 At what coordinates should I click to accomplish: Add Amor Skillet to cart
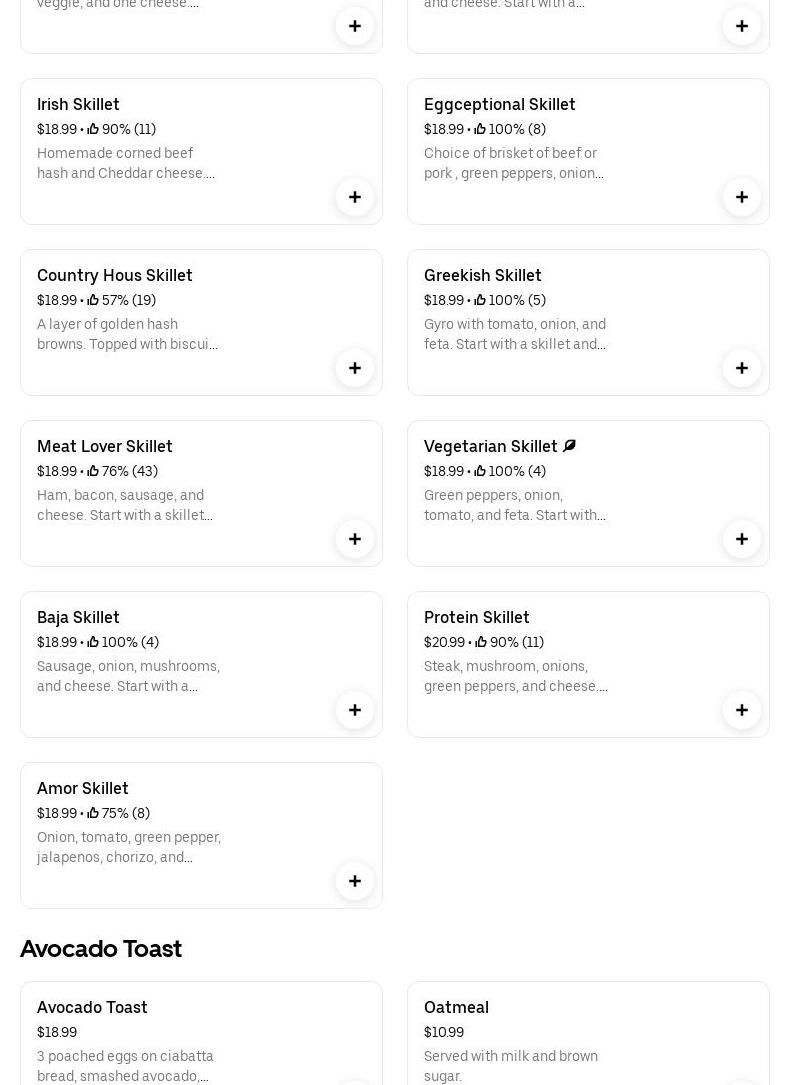355,881
